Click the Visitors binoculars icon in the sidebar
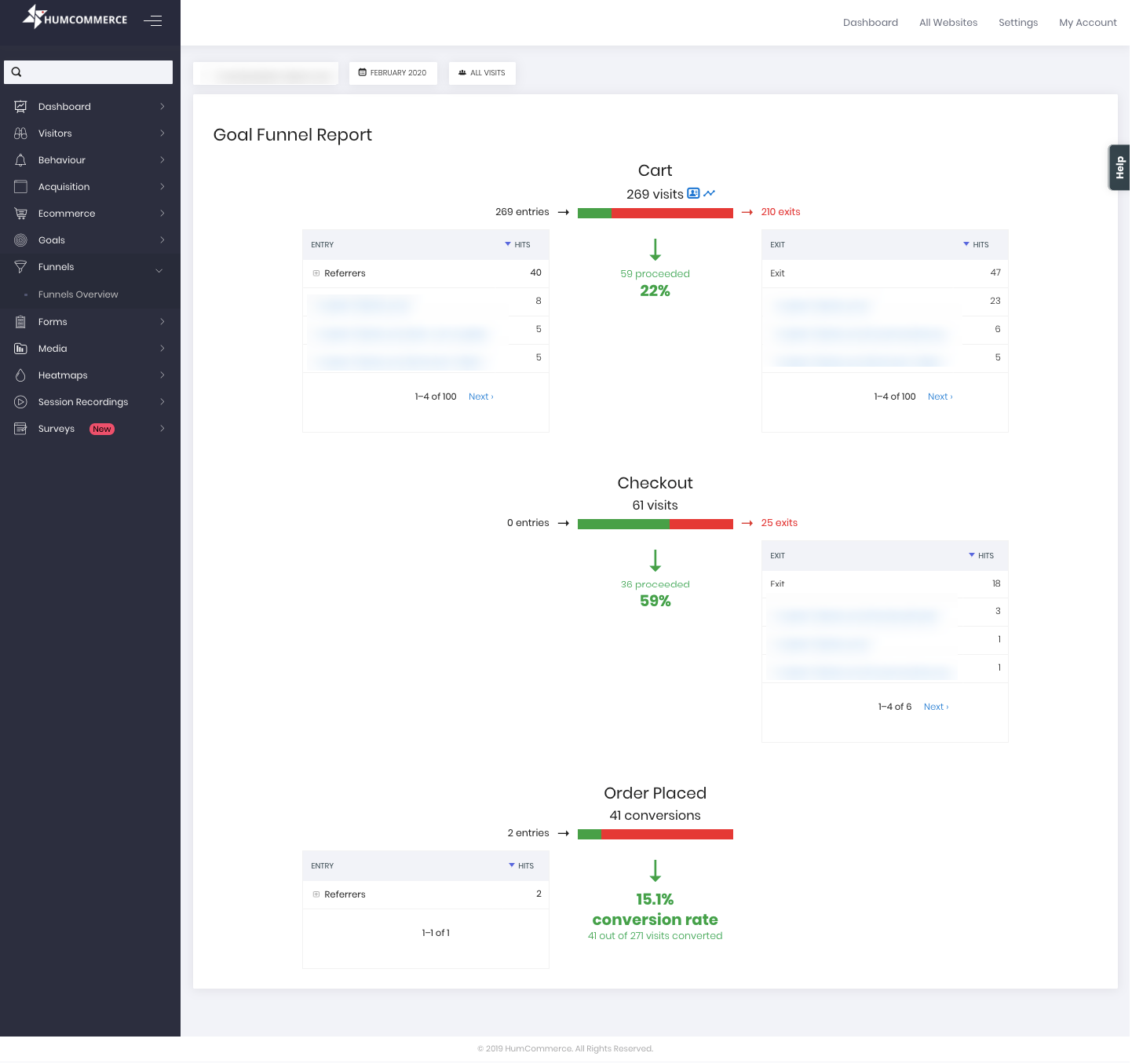Screen dimensions: 1132x1064 coord(20,133)
